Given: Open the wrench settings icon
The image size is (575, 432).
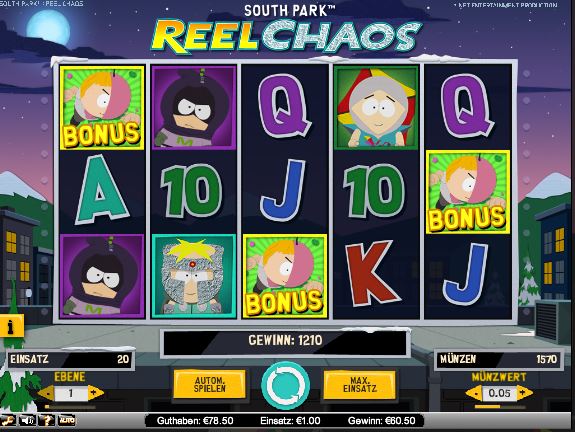Looking at the screenshot, I should point(8,420).
